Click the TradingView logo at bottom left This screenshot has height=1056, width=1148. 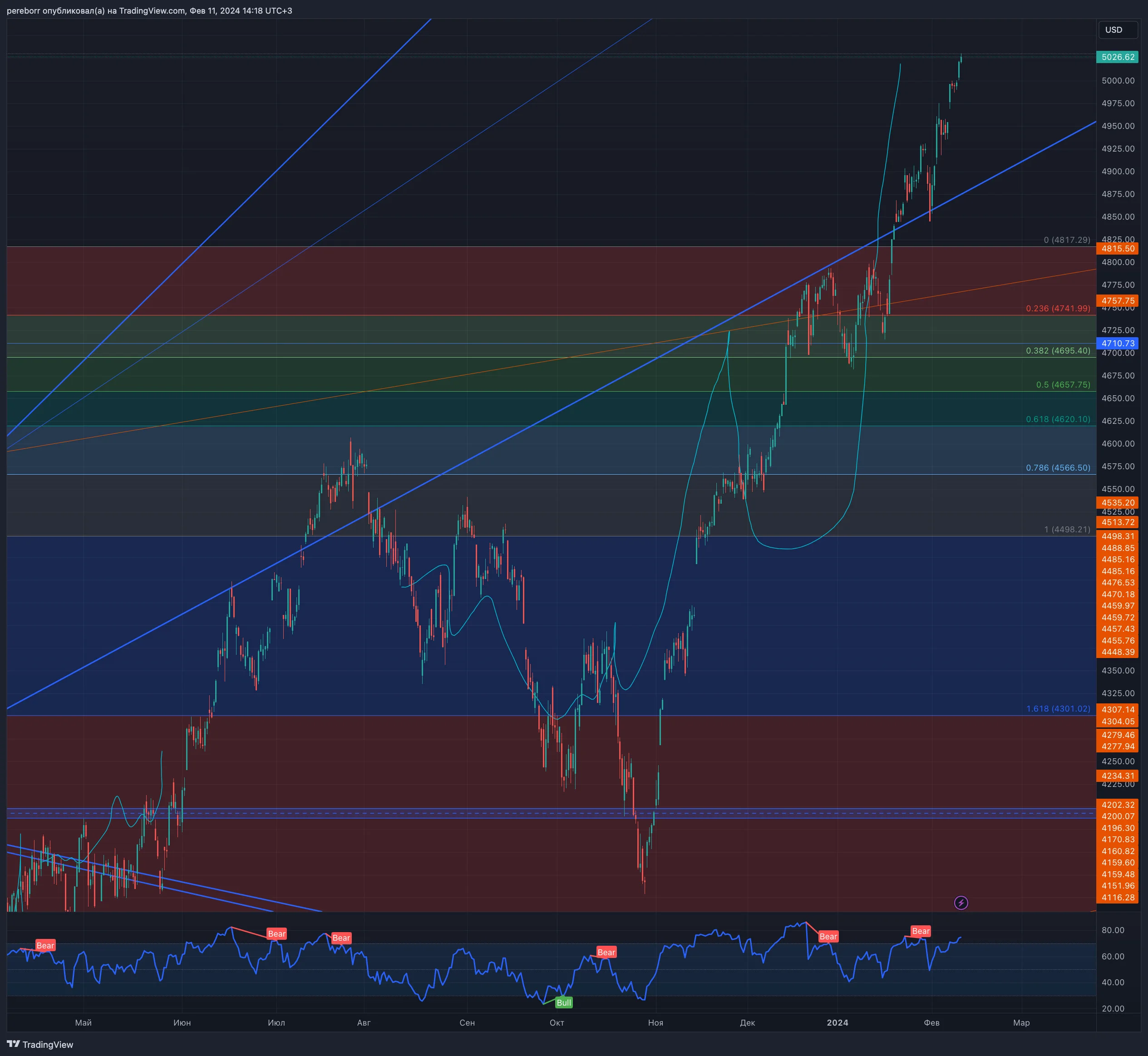click(40, 1045)
